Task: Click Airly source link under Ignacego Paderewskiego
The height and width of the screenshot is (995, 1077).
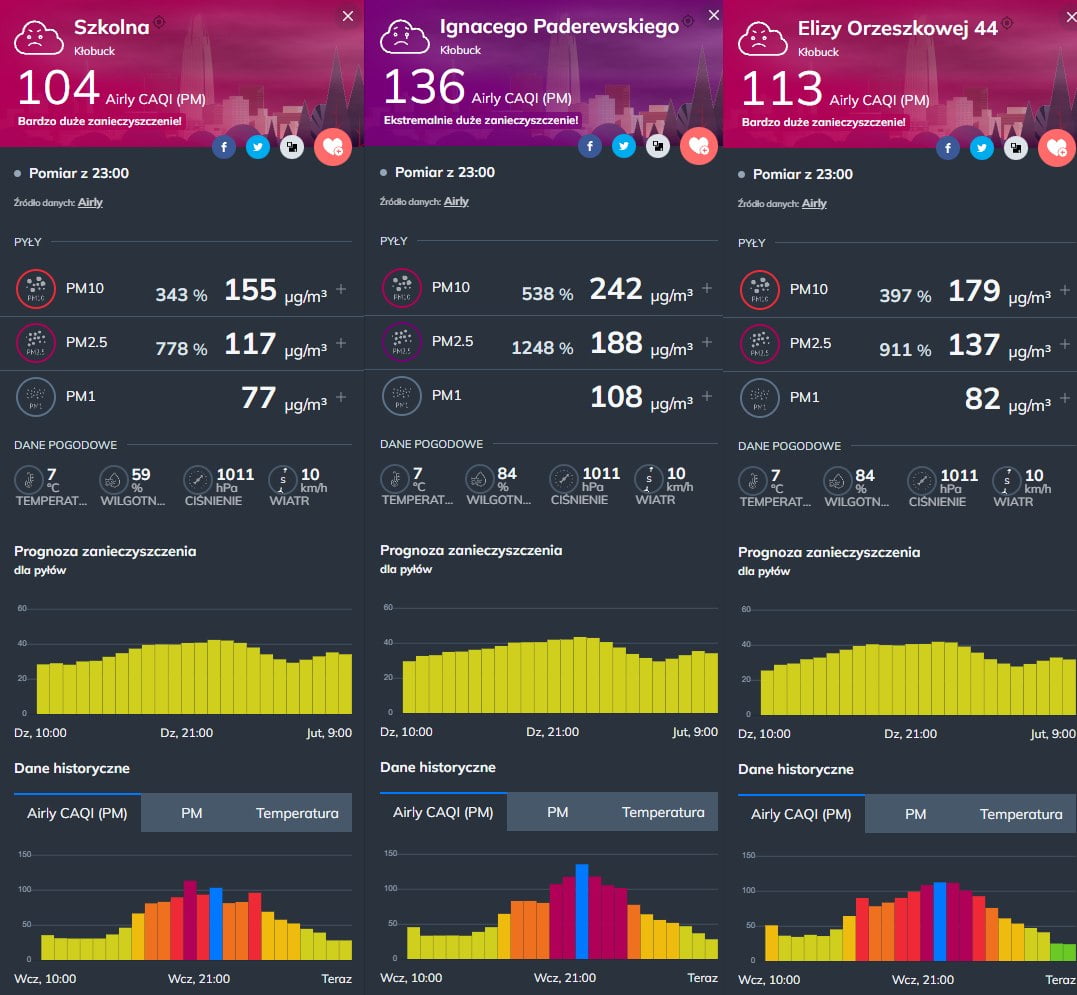Action: click(456, 202)
